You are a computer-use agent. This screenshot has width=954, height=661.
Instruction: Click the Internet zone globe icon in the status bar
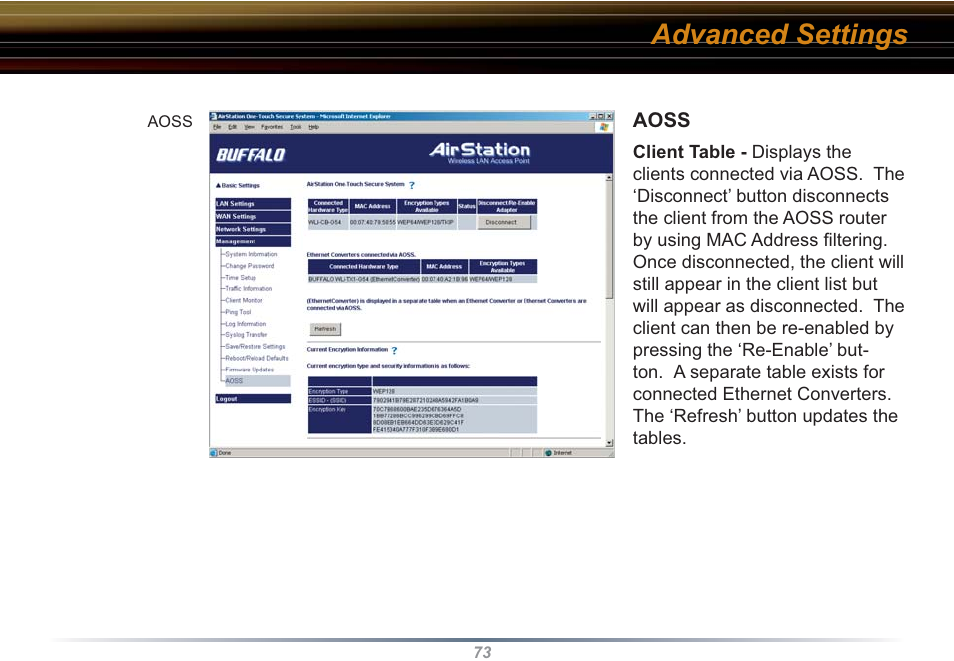pos(548,453)
